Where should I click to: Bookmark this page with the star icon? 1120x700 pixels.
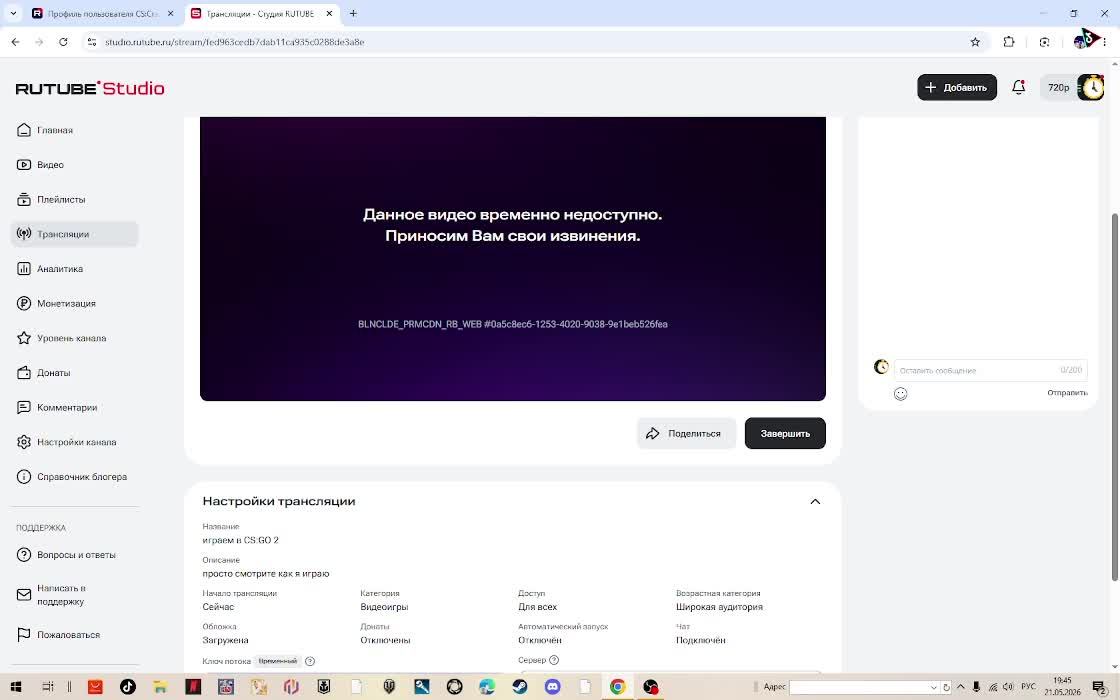[x=975, y=42]
